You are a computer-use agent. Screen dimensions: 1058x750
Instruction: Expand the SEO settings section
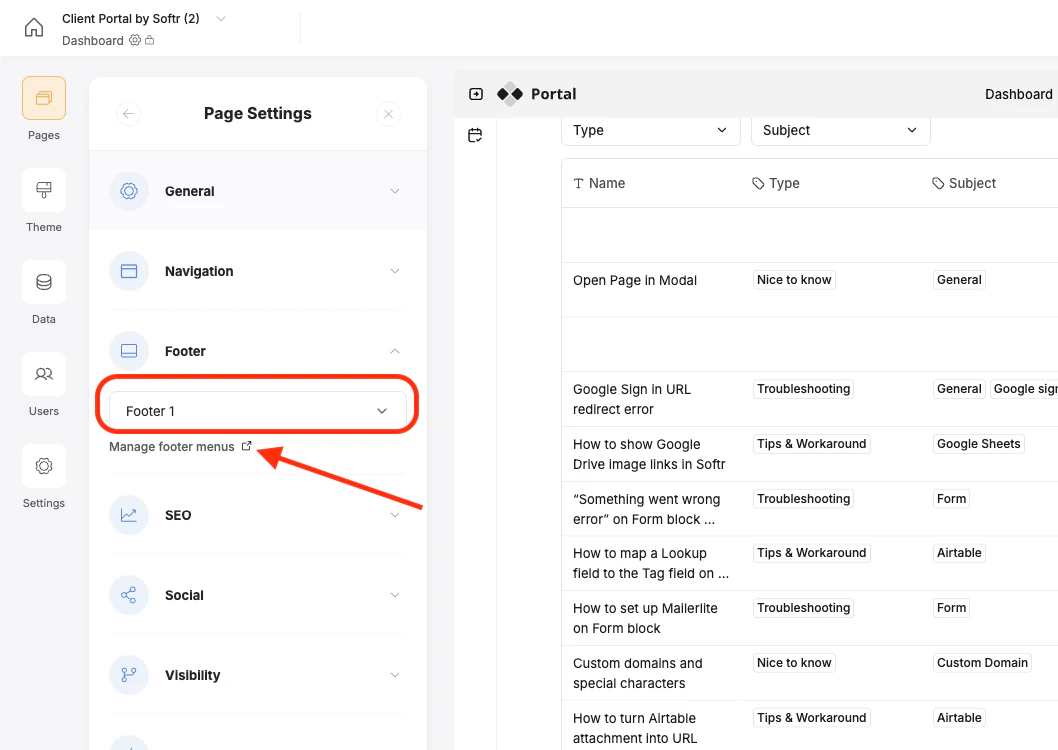[x=258, y=515]
